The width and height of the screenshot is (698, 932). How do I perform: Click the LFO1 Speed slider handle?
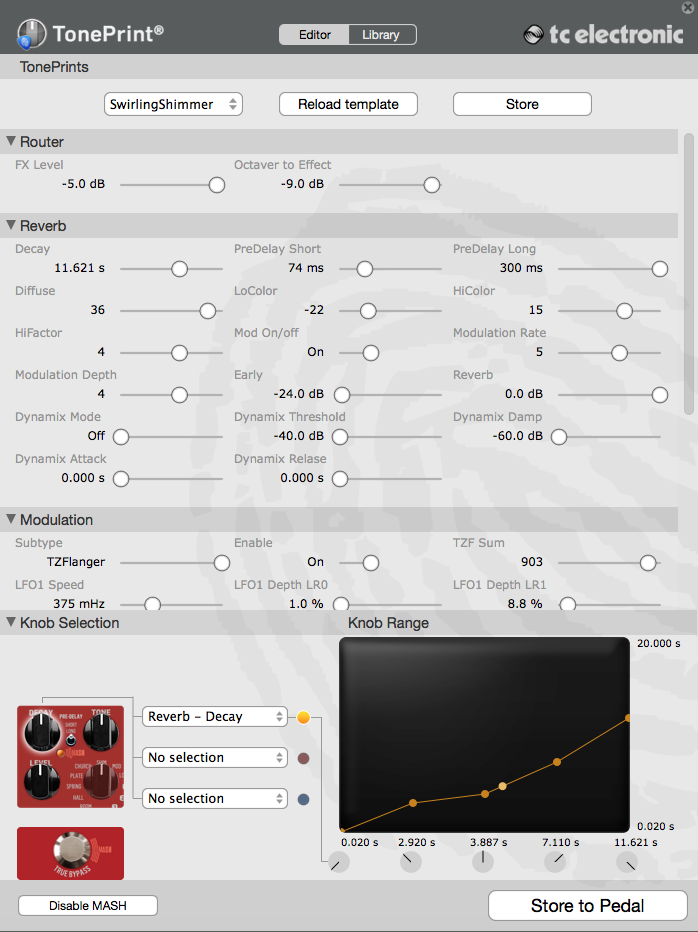(x=152, y=604)
